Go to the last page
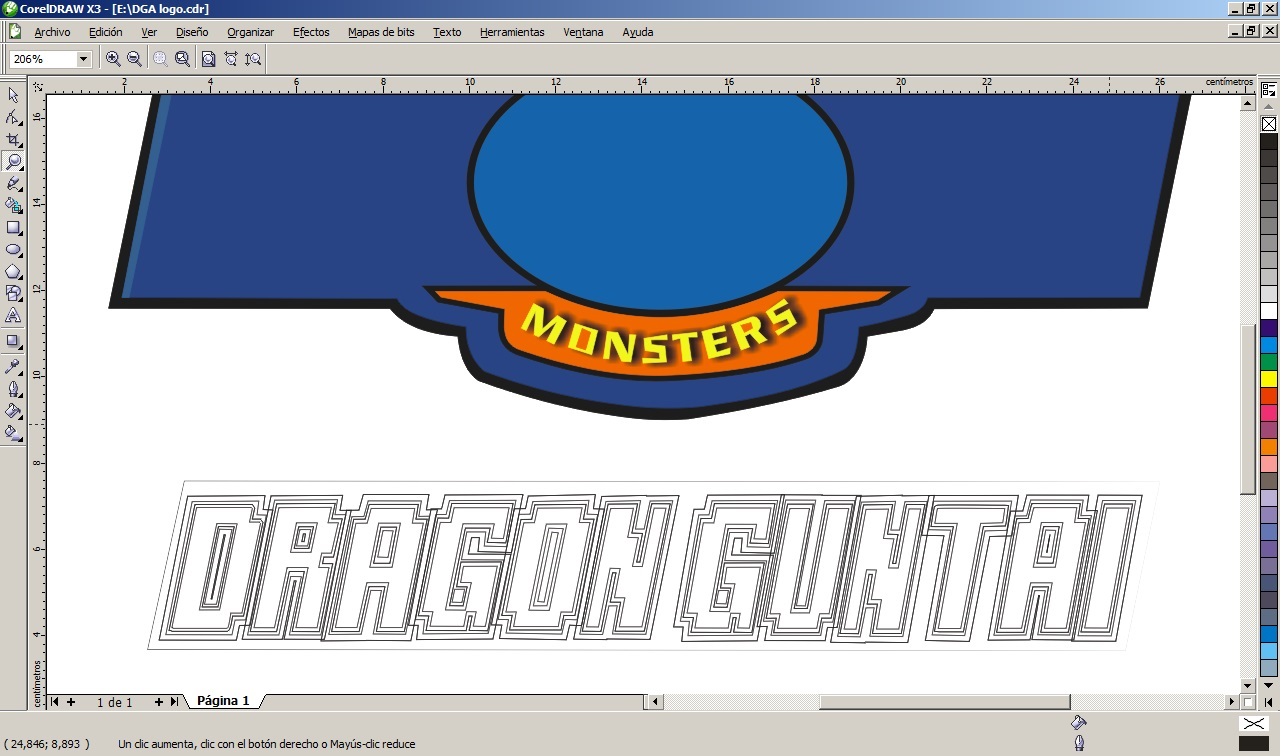Screen dimensions: 1285x756 174,702
